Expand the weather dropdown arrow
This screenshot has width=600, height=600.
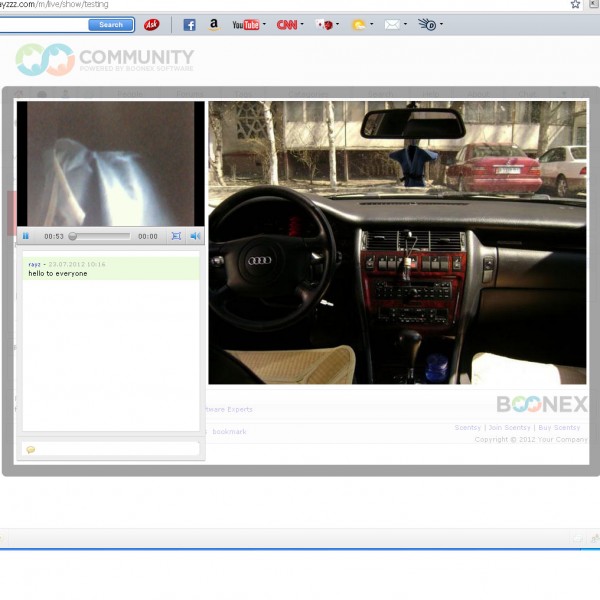tap(372, 24)
